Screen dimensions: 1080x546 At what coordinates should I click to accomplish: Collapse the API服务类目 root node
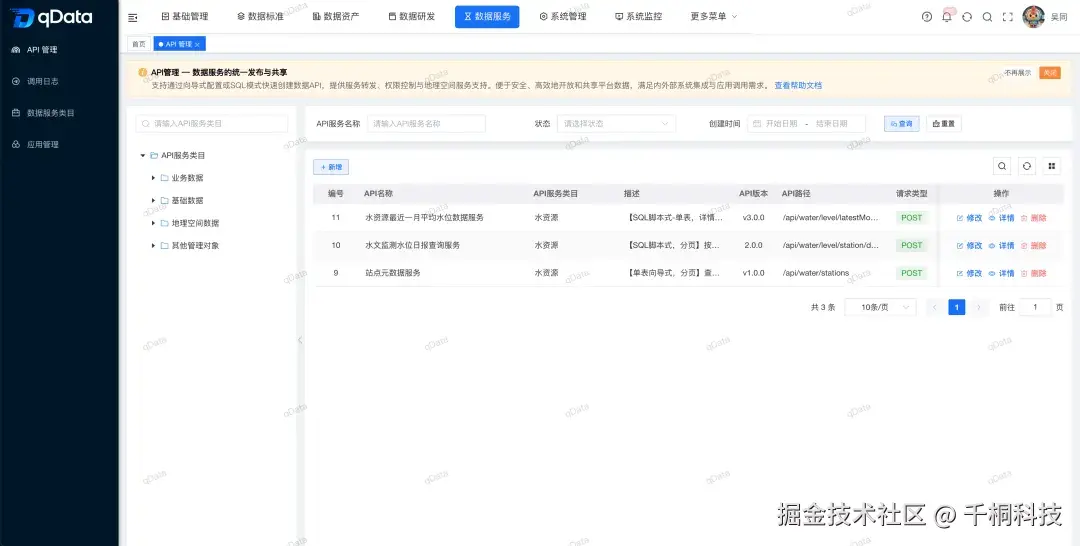[x=143, y=156]
